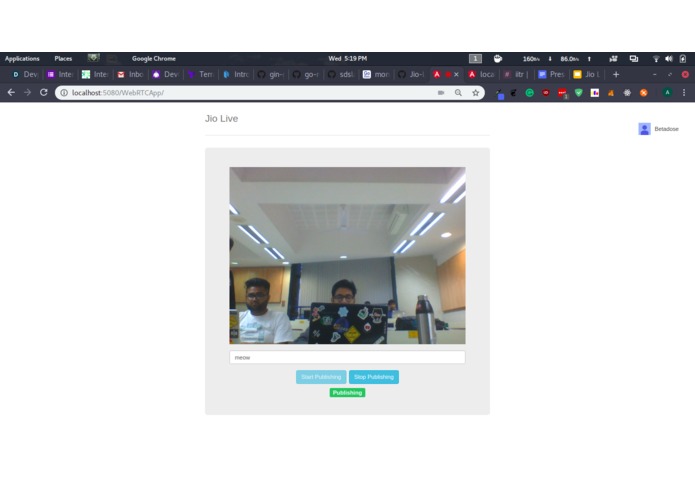Switch to the go-r GitHub tab

click(x=306, y=74)
